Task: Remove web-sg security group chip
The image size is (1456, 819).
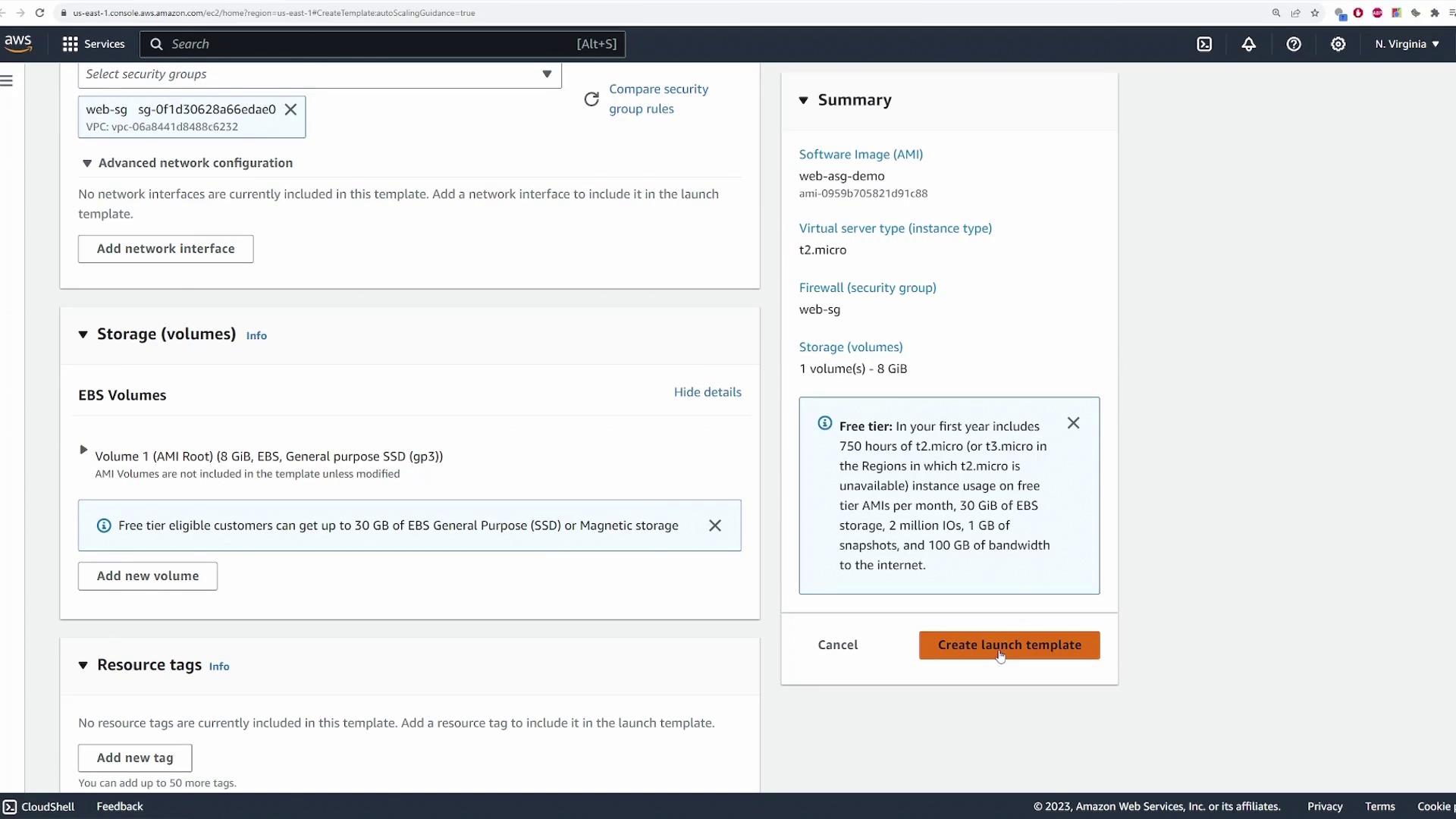Action: coord(290,109)
